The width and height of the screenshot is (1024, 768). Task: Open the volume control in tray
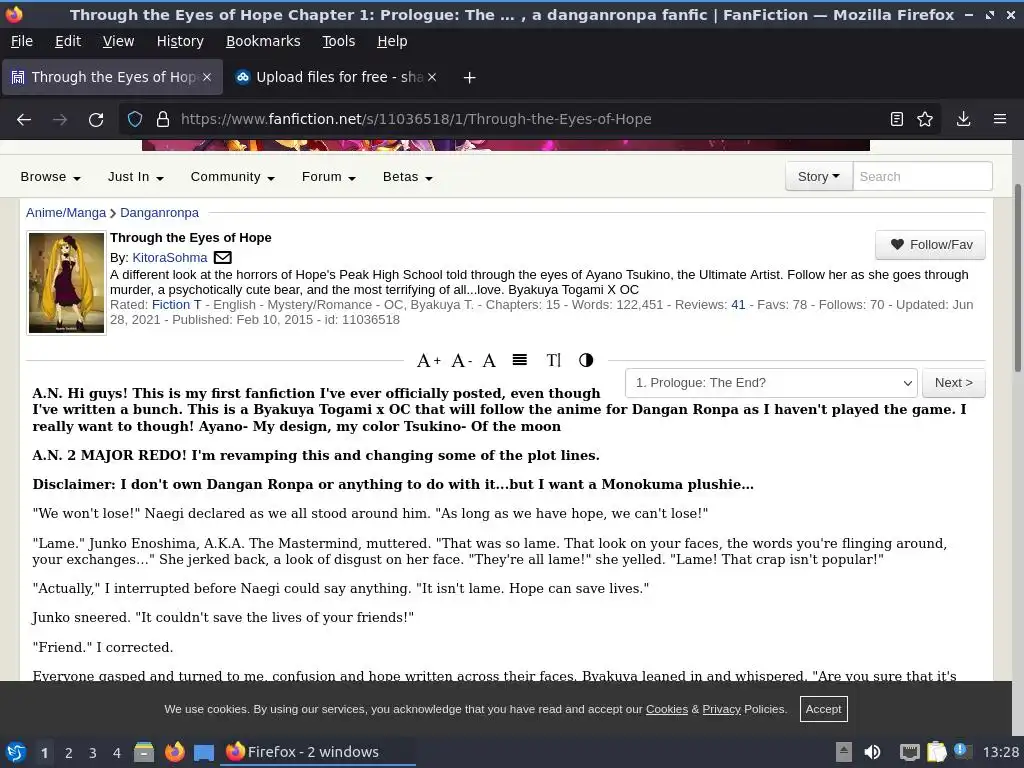(x=872, y=752)
